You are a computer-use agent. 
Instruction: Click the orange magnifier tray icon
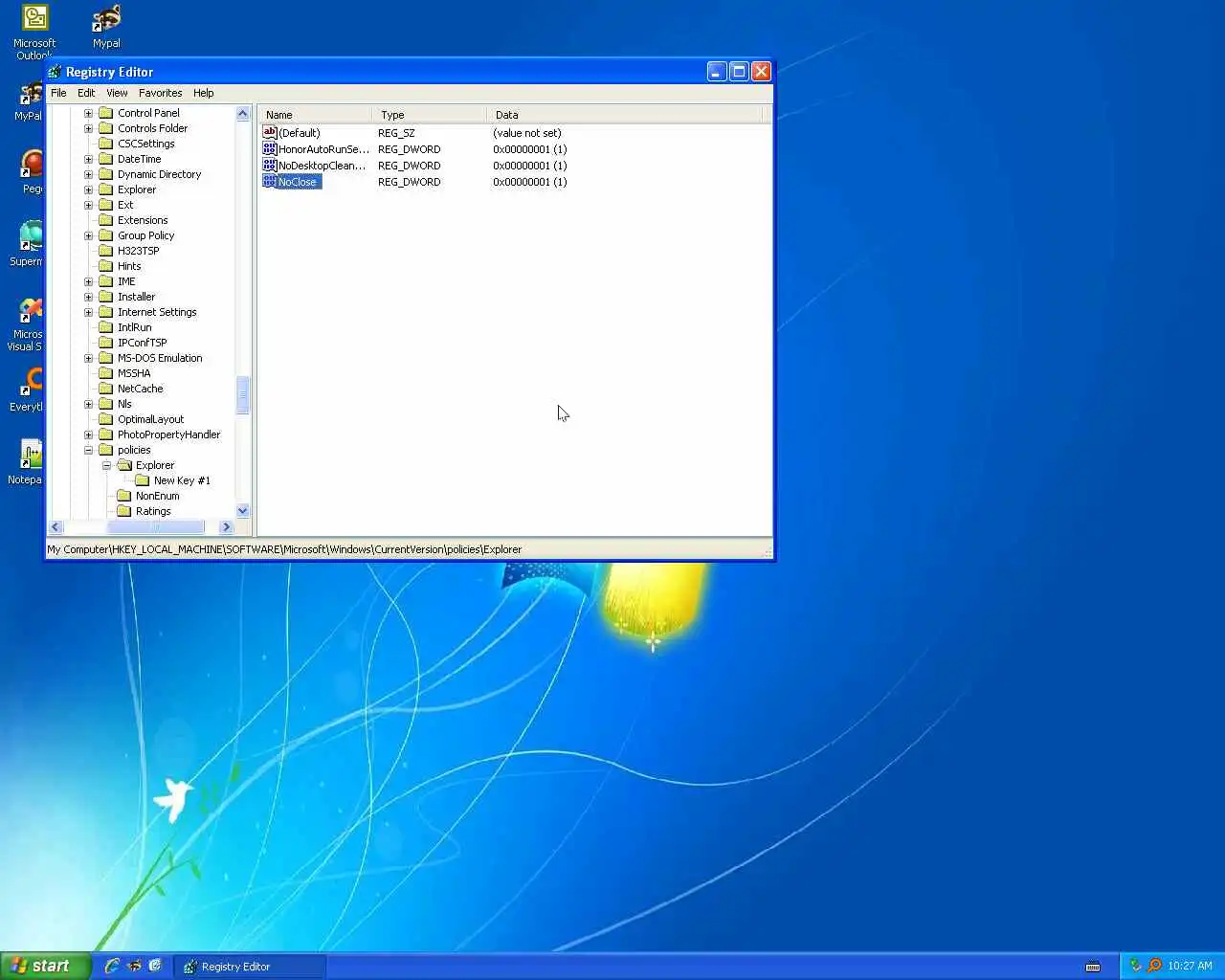coord(1154,966)
